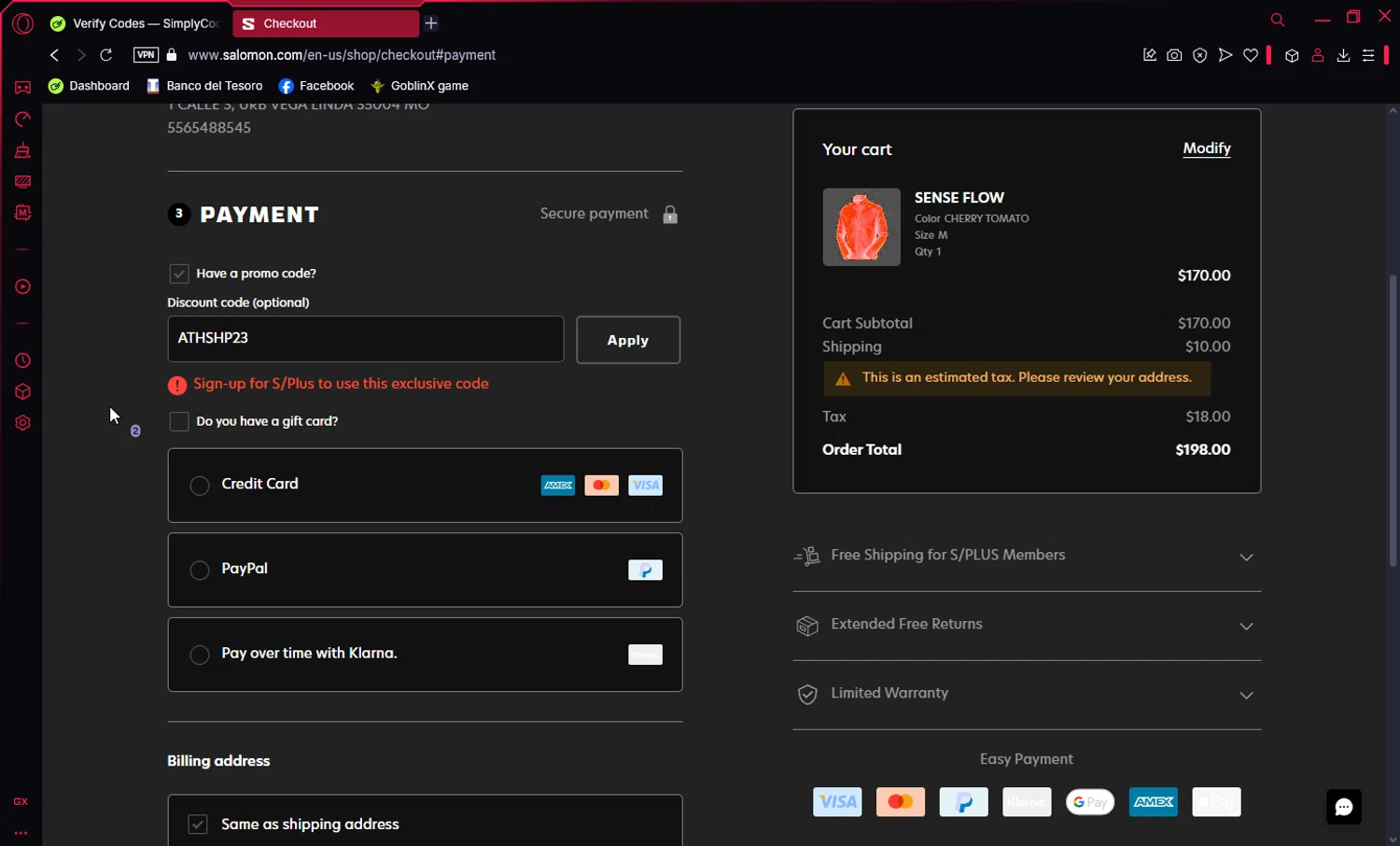This screenshot has height=846, width=1400.
Task: Open a new tab with plus button
Action: [x=431, y=23]
